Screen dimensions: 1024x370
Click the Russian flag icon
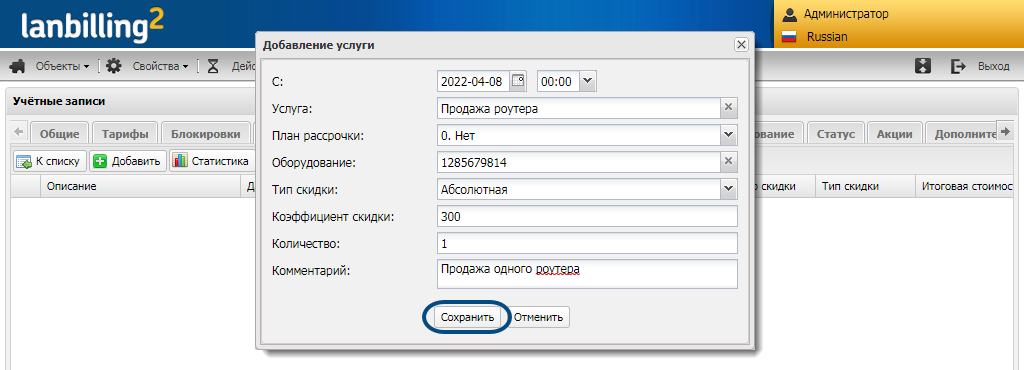coord(790,37)
